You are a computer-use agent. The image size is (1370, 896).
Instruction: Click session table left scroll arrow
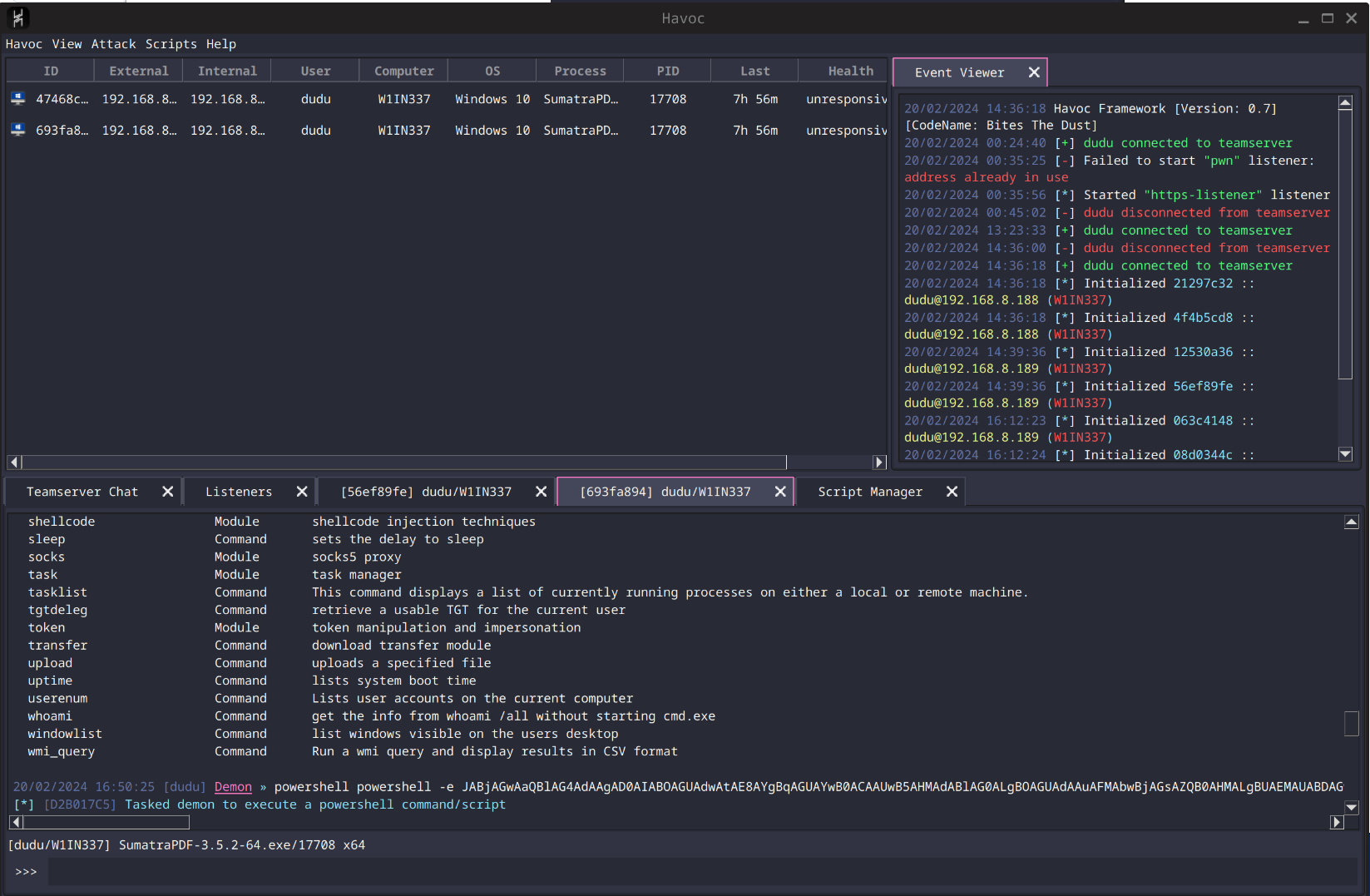pyautogui.click(x=14, y=462)
